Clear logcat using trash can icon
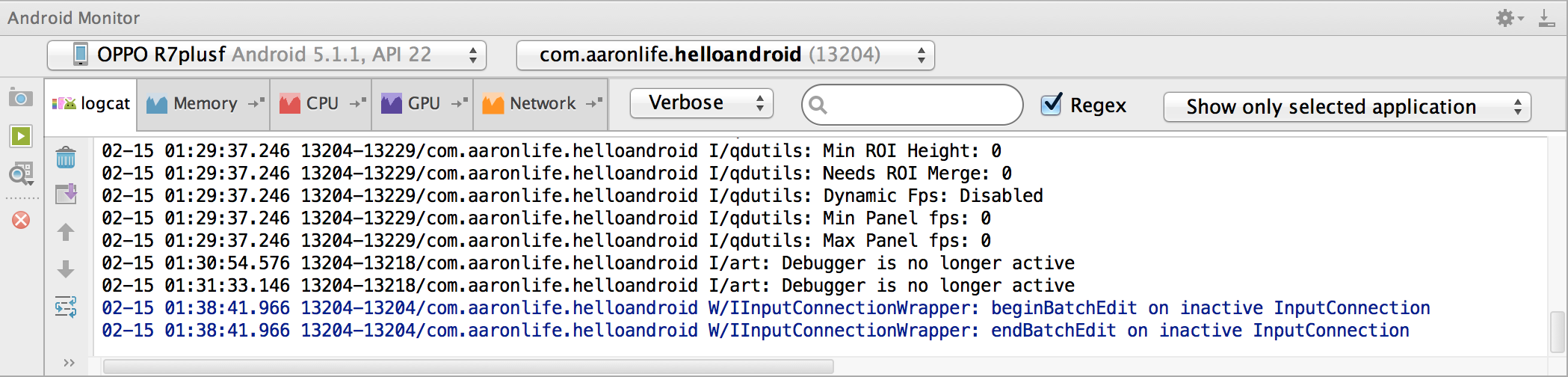This screenshot has width=1568, height=377. click(66, 157)
